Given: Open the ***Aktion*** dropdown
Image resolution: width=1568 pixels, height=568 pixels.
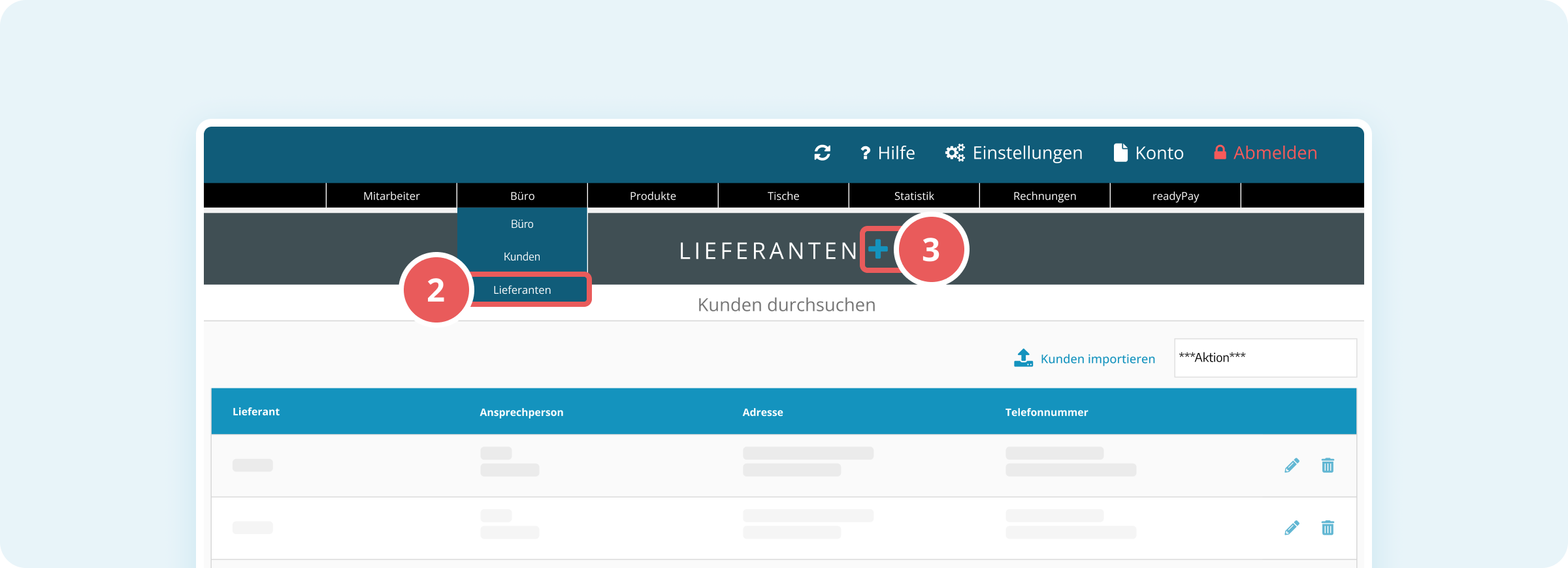Looking at the screenshot, I should click(x=1266, y=358).
